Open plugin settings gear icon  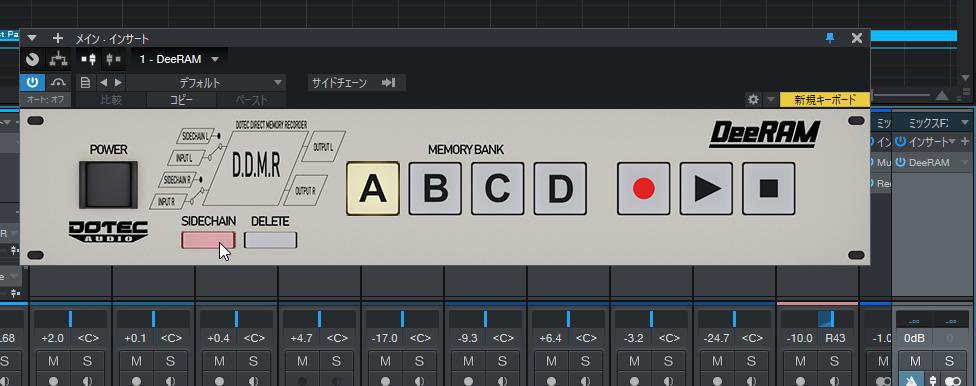(753, 100)
